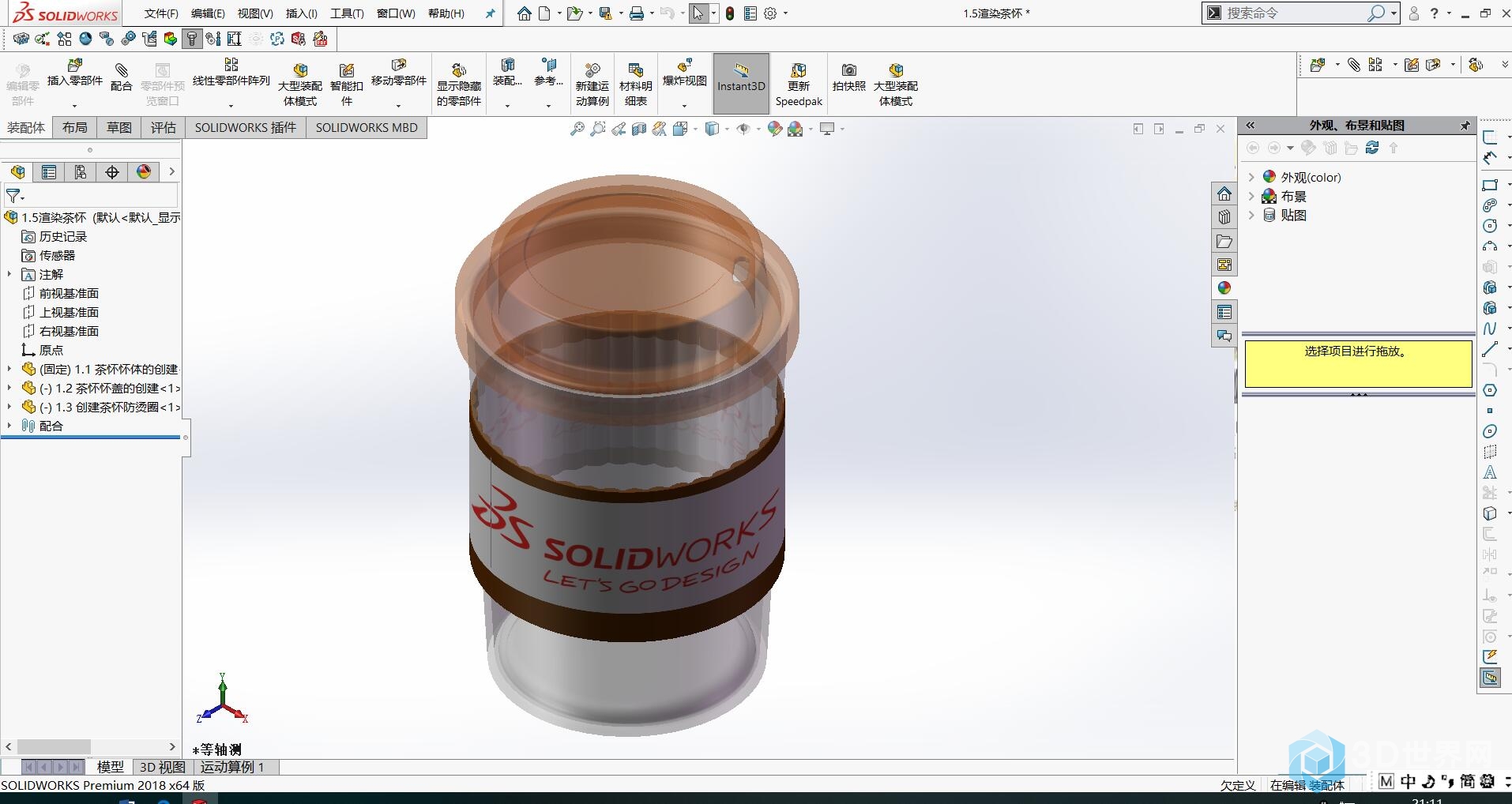
Task: Open PropertyManager tab icon
Action: click(x=49, y=172)
